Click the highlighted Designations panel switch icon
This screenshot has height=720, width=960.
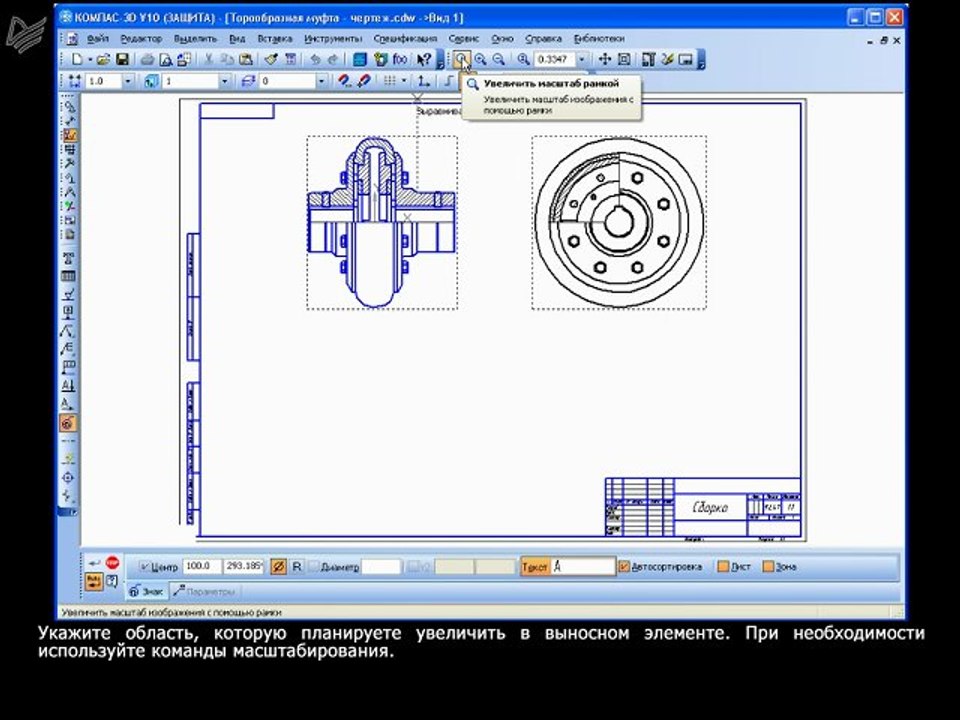point(70,135)
